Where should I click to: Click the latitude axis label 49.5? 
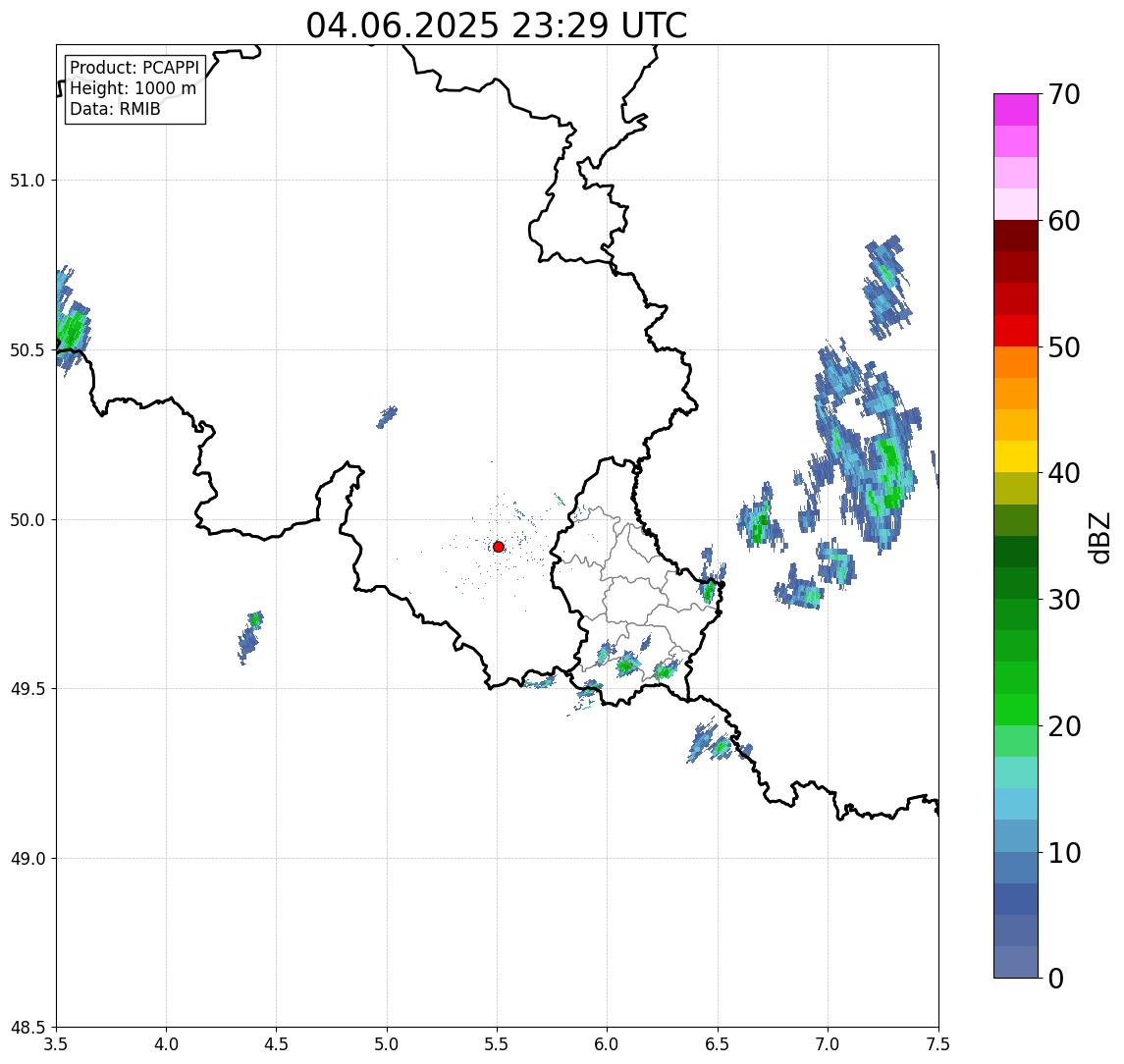(x=27, y=689)
